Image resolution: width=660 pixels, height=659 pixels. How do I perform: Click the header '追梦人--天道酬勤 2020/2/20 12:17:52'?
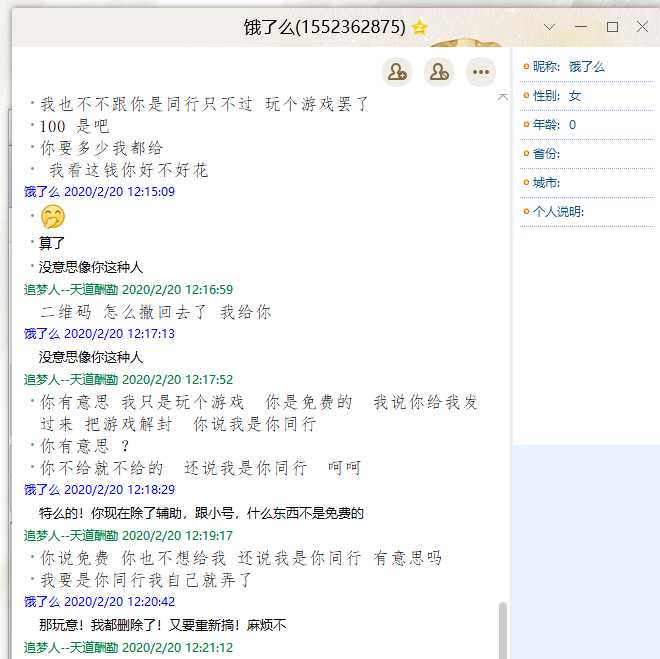tap(128, 380)
